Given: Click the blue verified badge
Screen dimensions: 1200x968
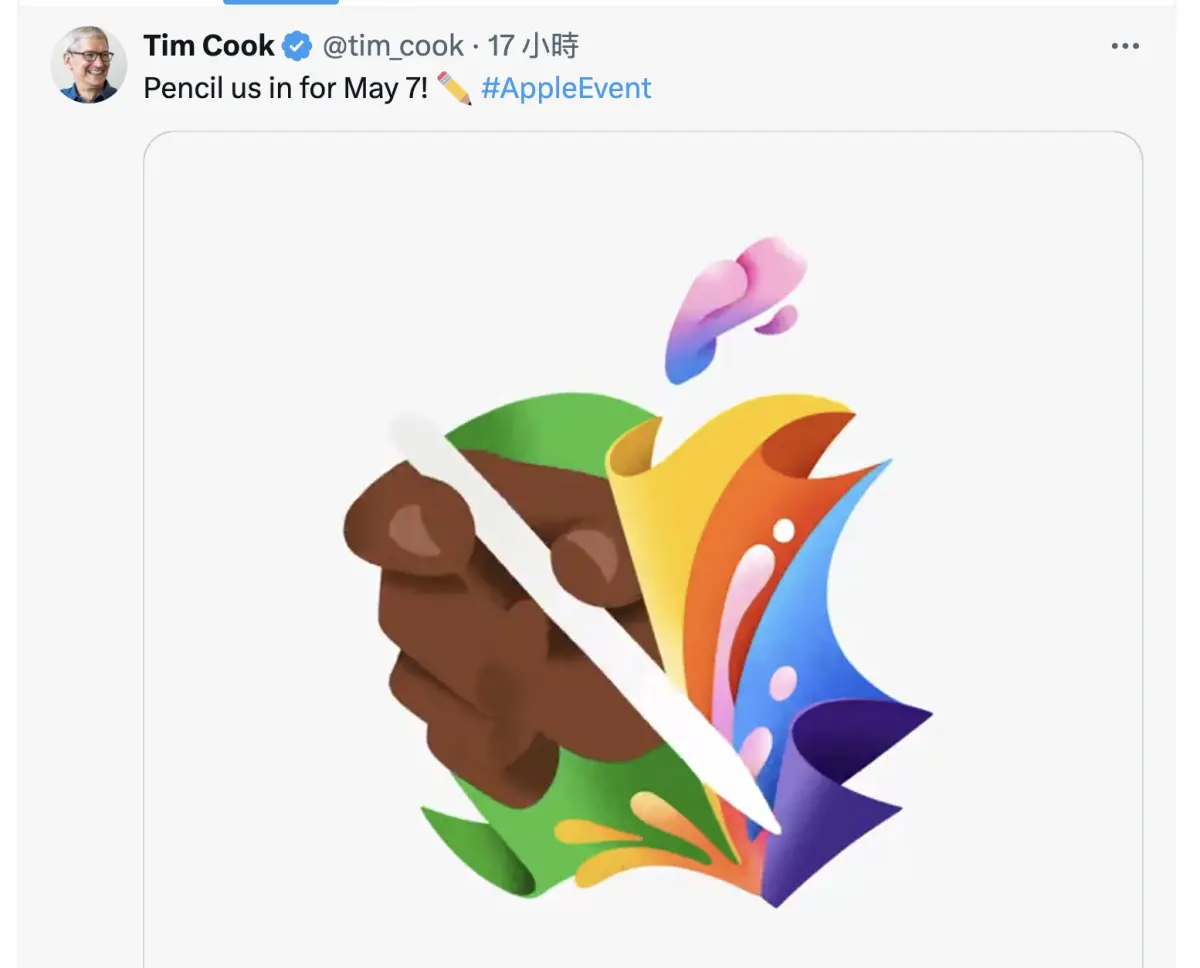Looking at the screenshot, I should click(x=297, y=46).
